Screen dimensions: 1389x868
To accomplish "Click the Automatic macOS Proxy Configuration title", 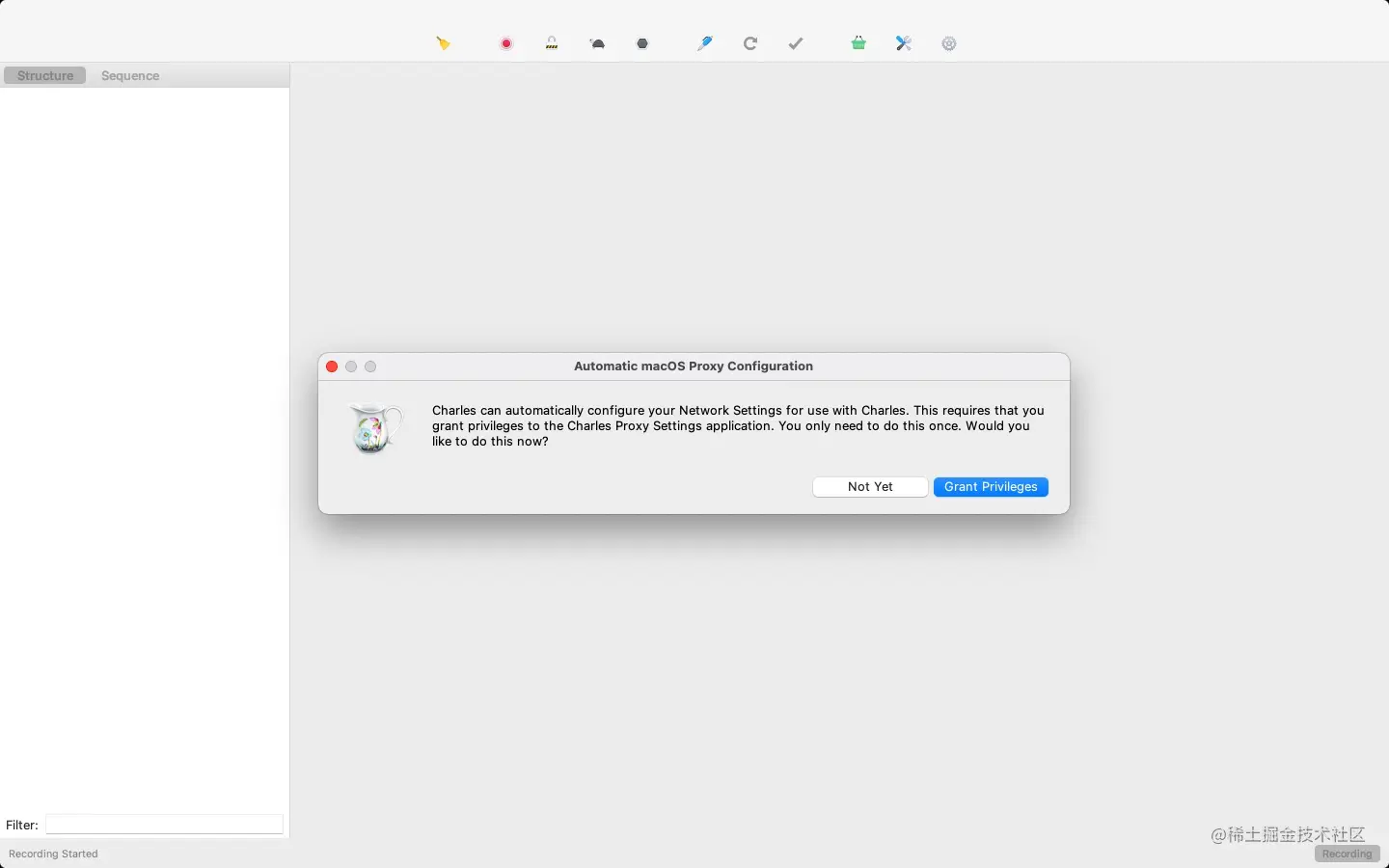I will click(x=694, y=366).
